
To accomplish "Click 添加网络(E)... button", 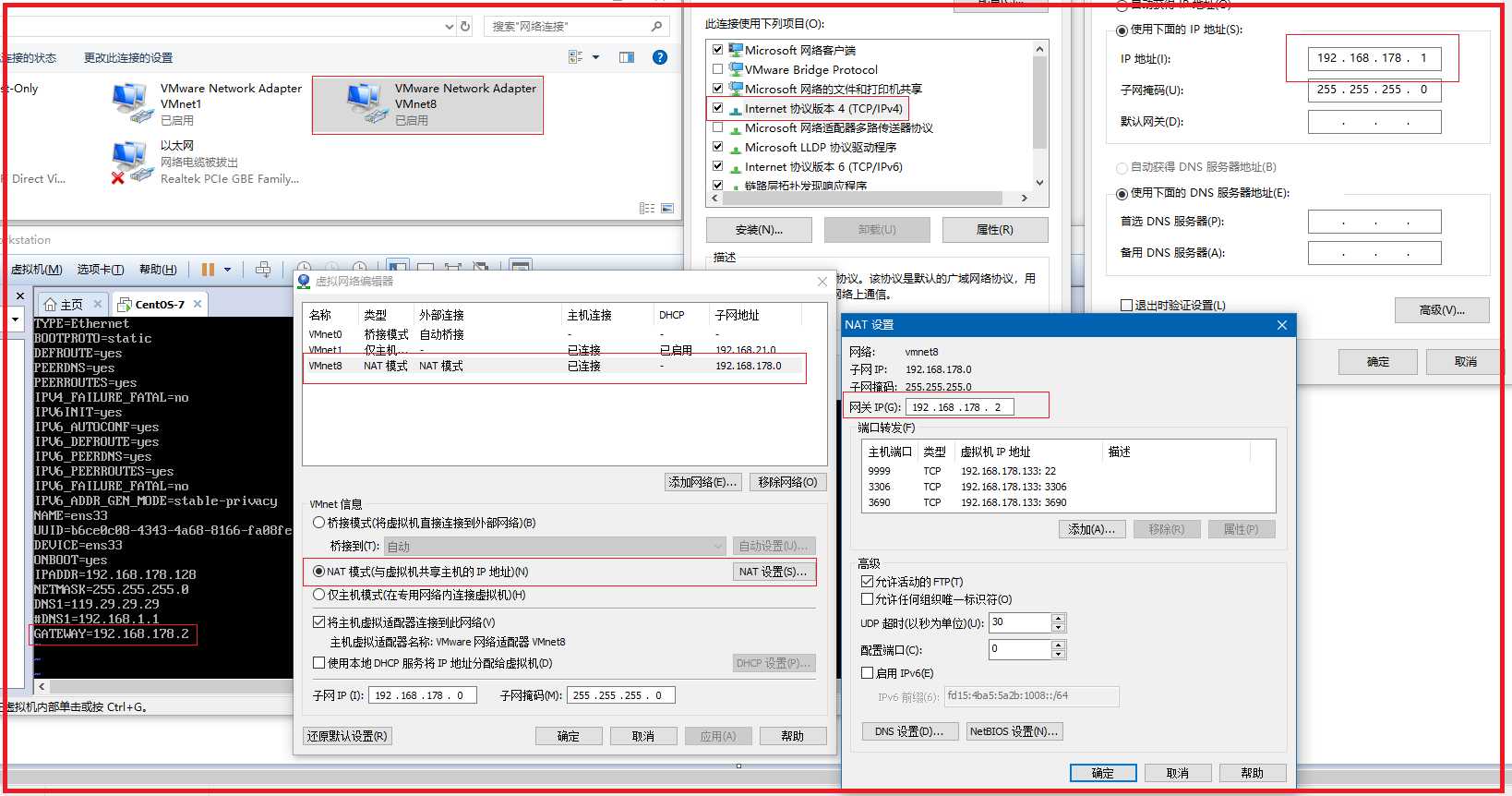I will coord(703,482).
